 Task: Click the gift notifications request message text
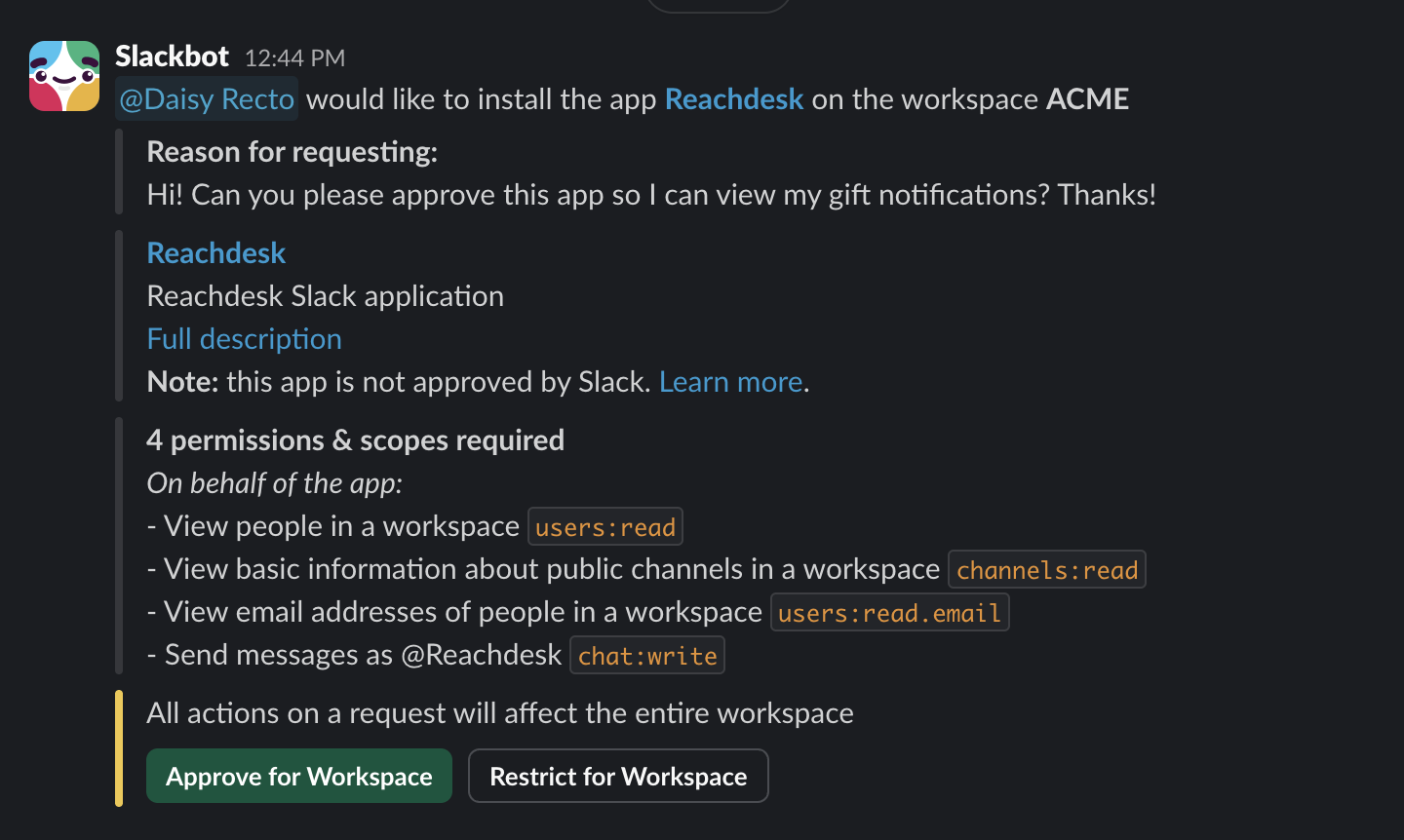click(x=651, y=195)
